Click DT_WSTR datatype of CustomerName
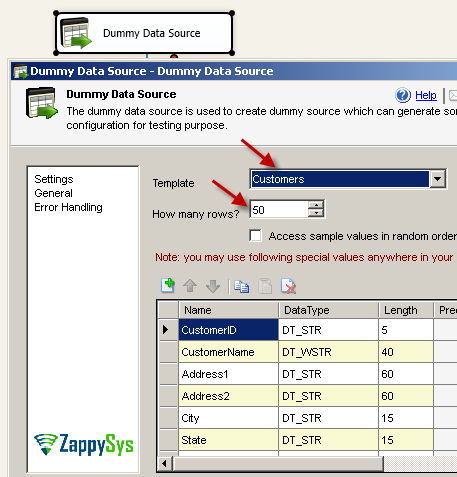 coord(328,352)
